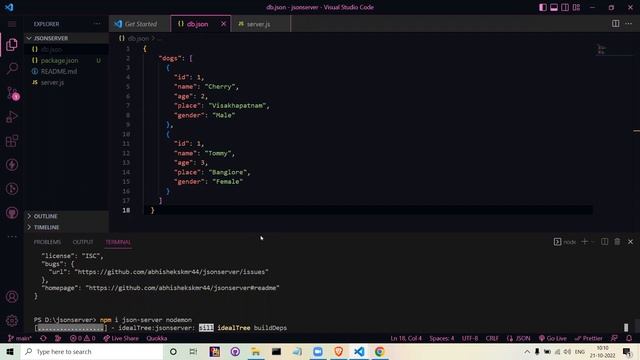This screenshot has height=360, width=640.
Task: Create a new terminal with plus icon
Action: coord(584,242)
